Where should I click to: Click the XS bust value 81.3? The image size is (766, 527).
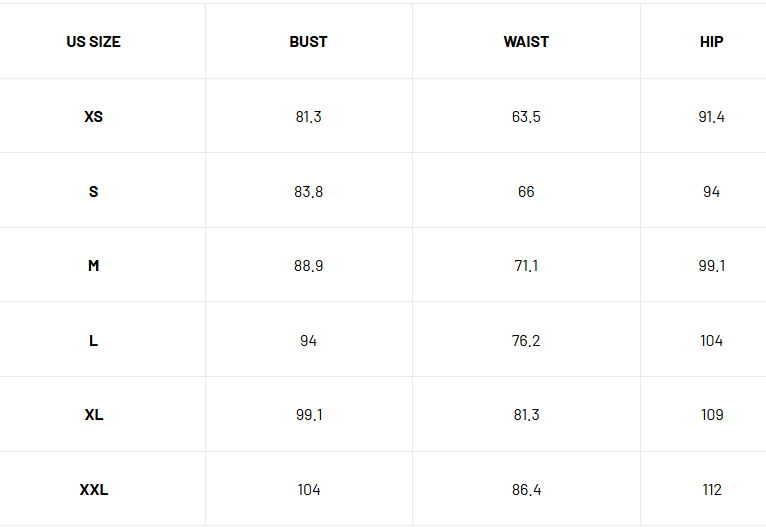[x=308, y=117]
